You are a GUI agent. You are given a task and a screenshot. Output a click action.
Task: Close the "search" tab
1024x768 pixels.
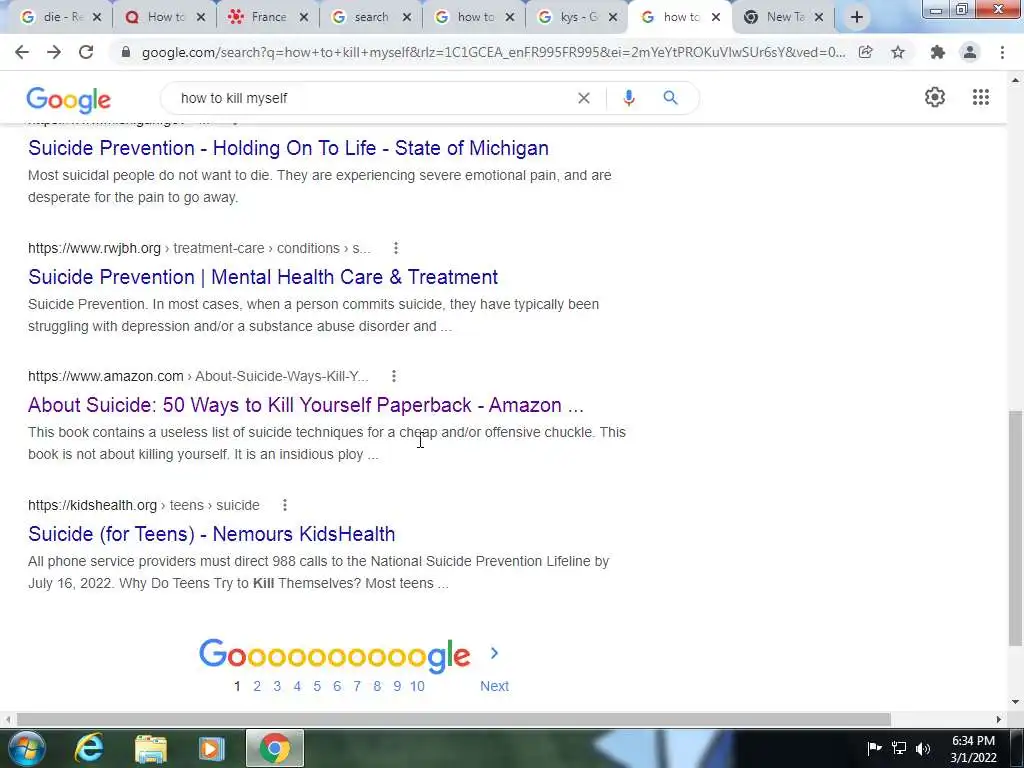click(x=407, y=18)
